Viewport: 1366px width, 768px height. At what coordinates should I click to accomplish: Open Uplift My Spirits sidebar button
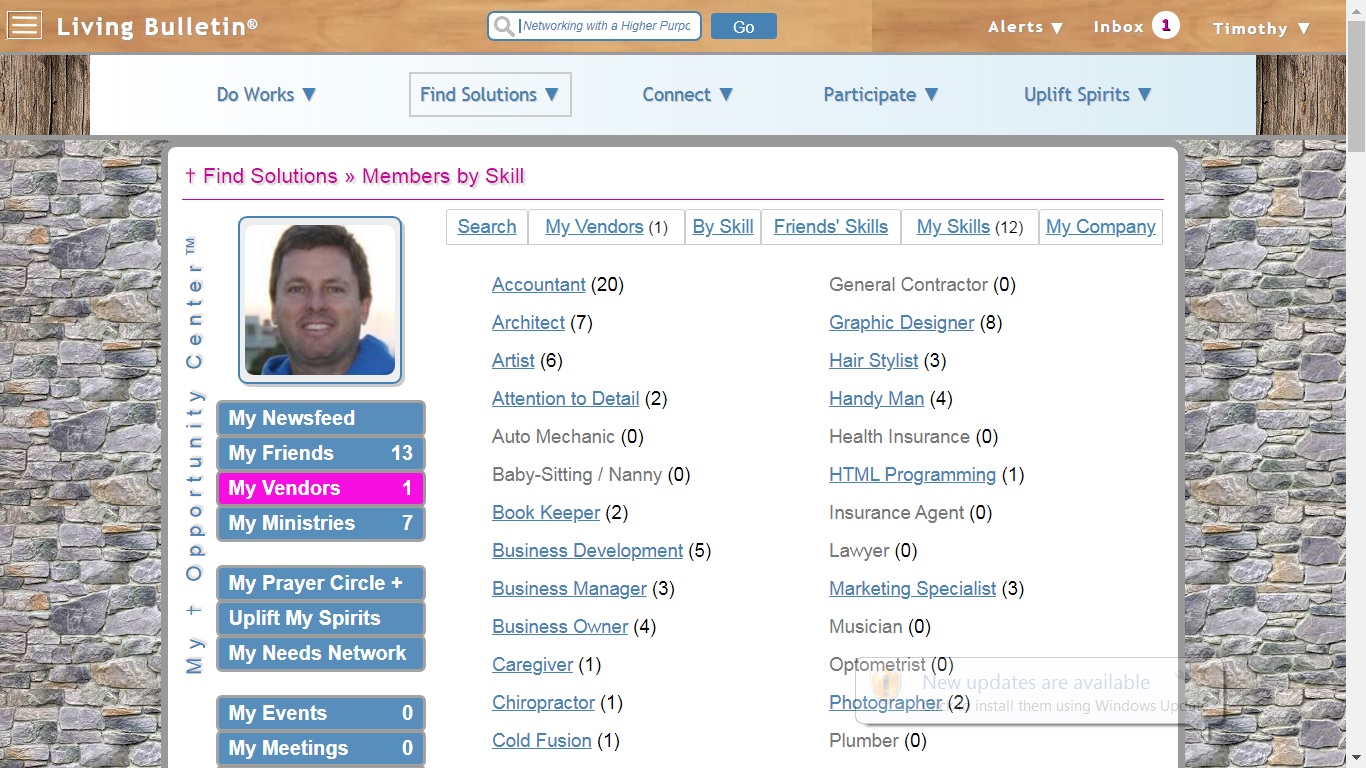[x=321, y=618]
